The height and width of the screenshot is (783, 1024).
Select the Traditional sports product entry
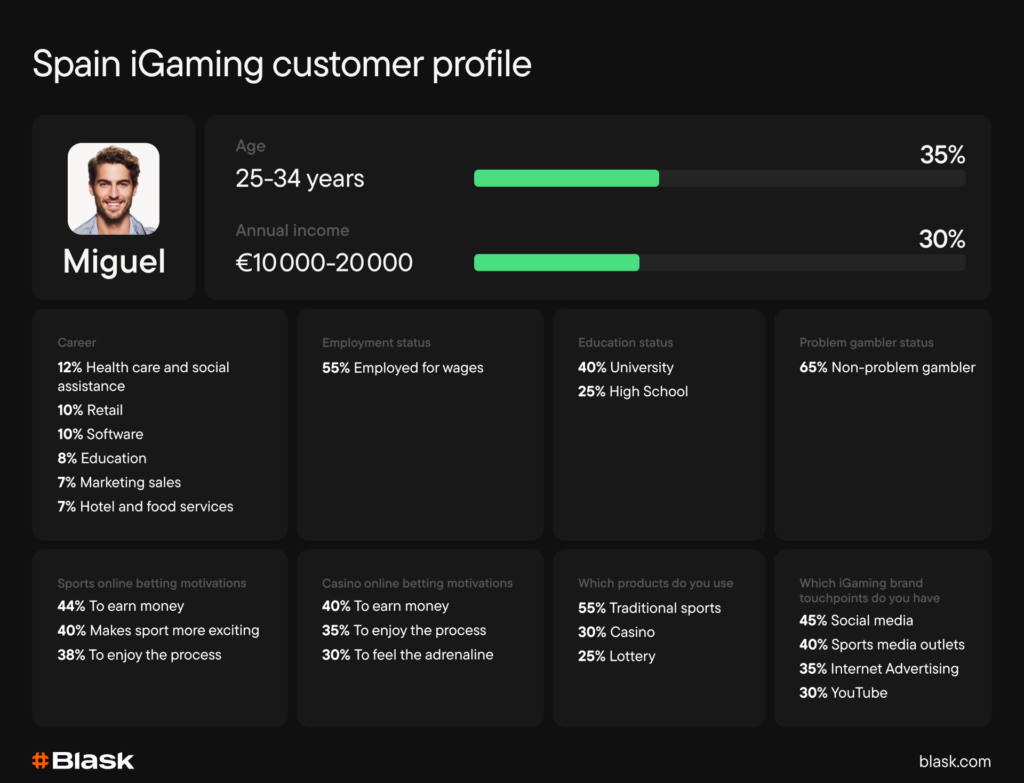point(649,608)
